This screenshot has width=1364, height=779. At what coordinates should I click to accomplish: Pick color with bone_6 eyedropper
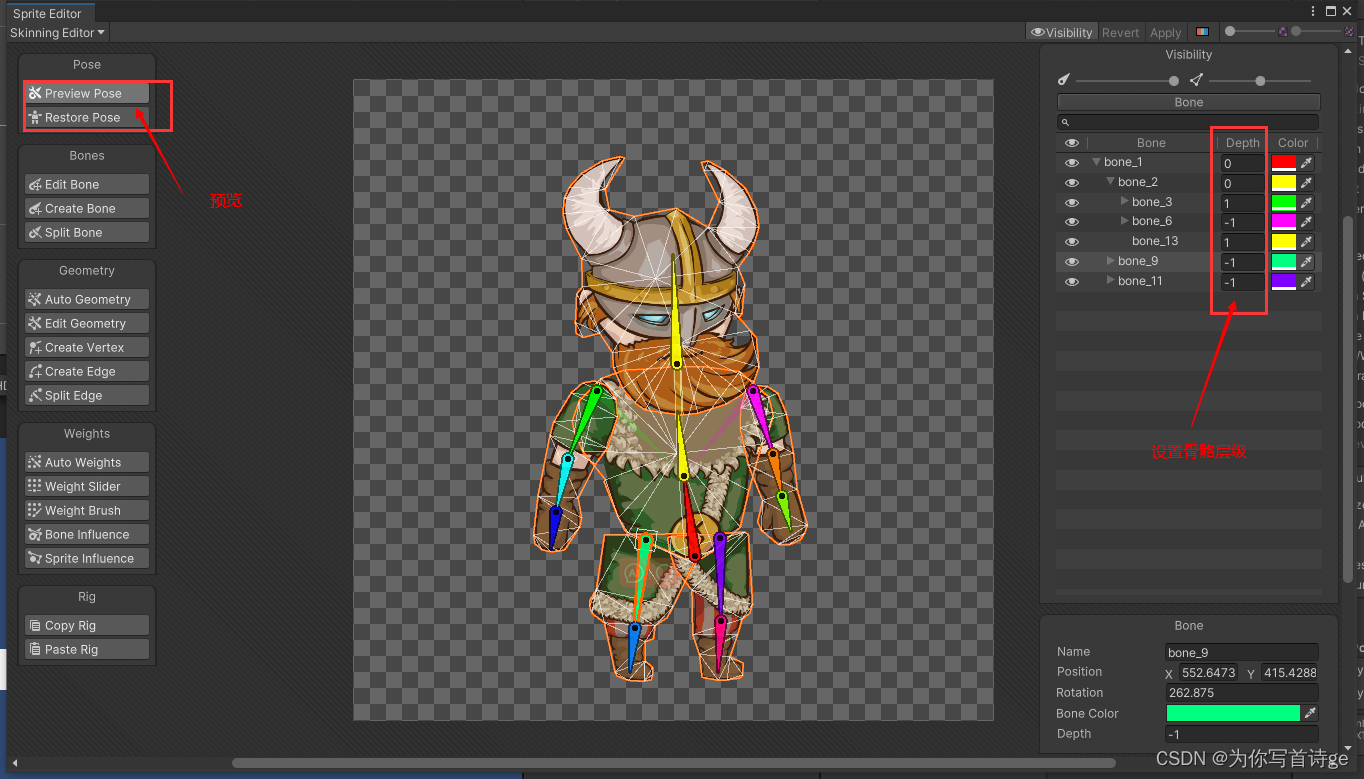tap(1306, 221)
